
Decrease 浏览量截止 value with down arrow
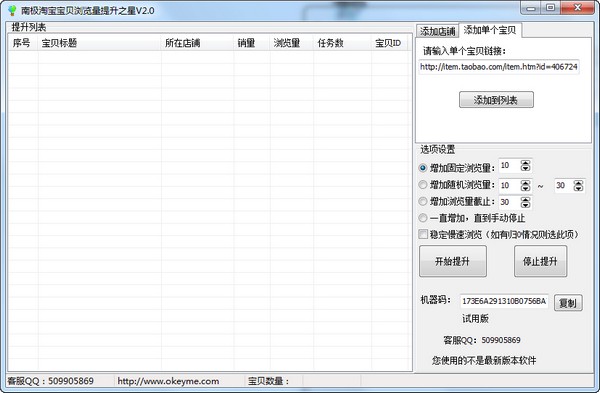pos(525,205)
